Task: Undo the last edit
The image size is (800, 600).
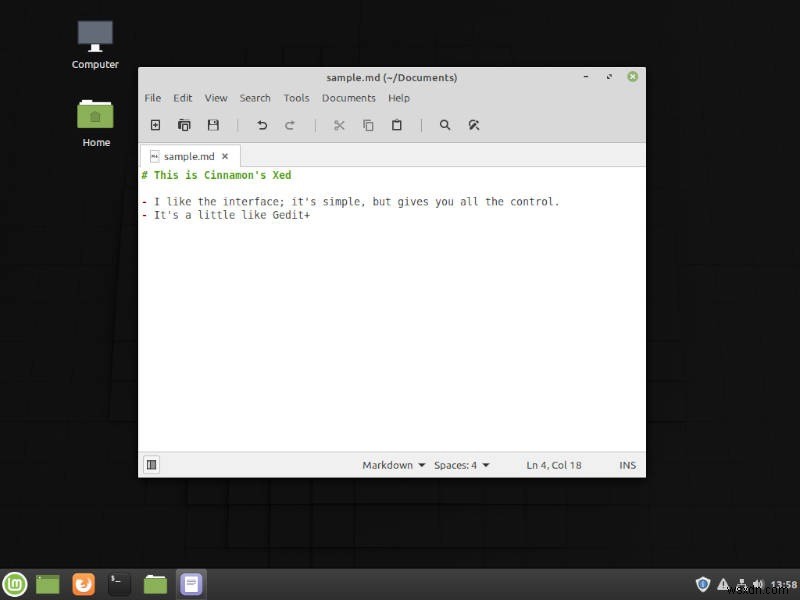Action: pyautogui.click(x=261, y=125)
